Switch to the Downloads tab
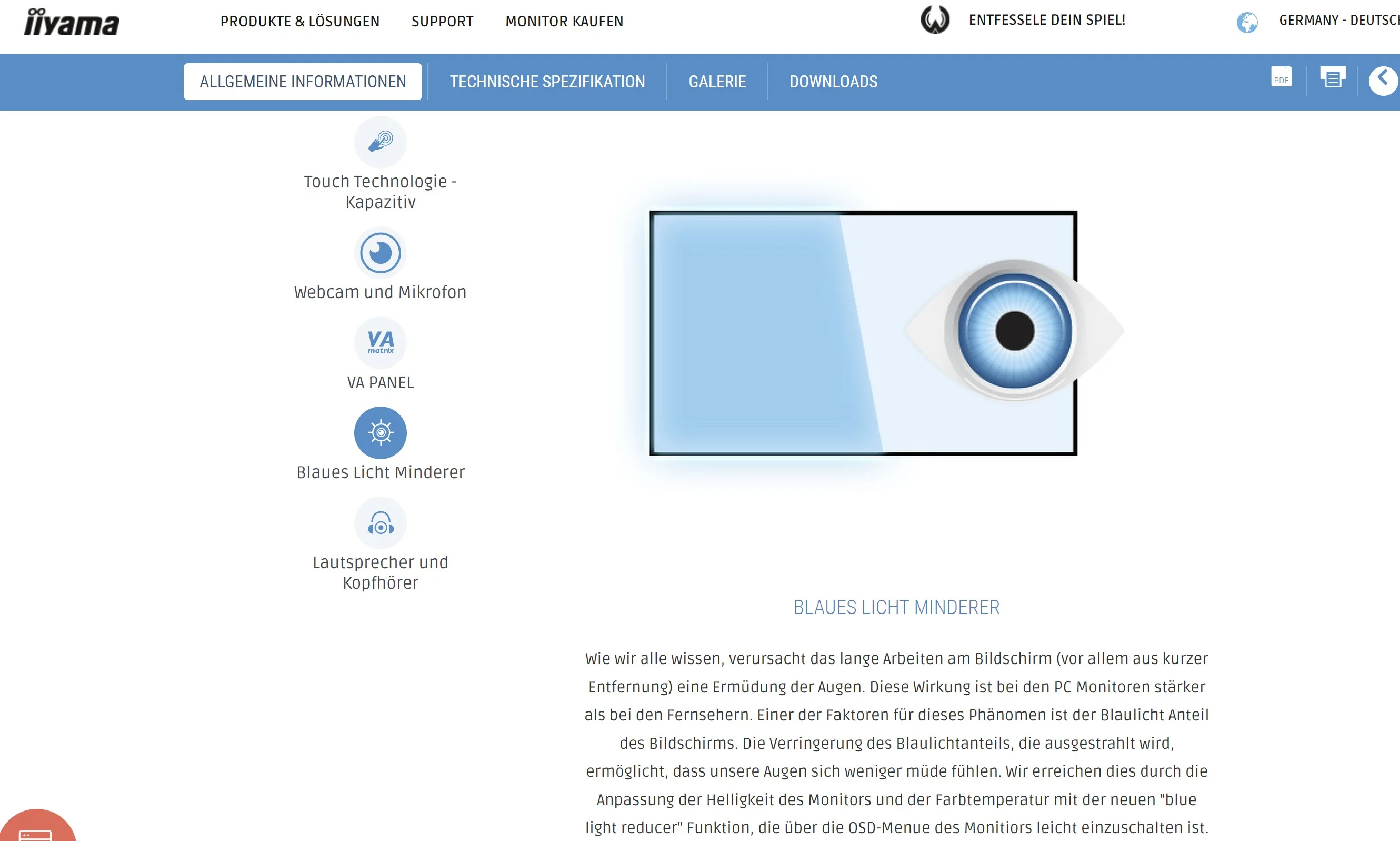1400x841 pixels. [834, 82]
